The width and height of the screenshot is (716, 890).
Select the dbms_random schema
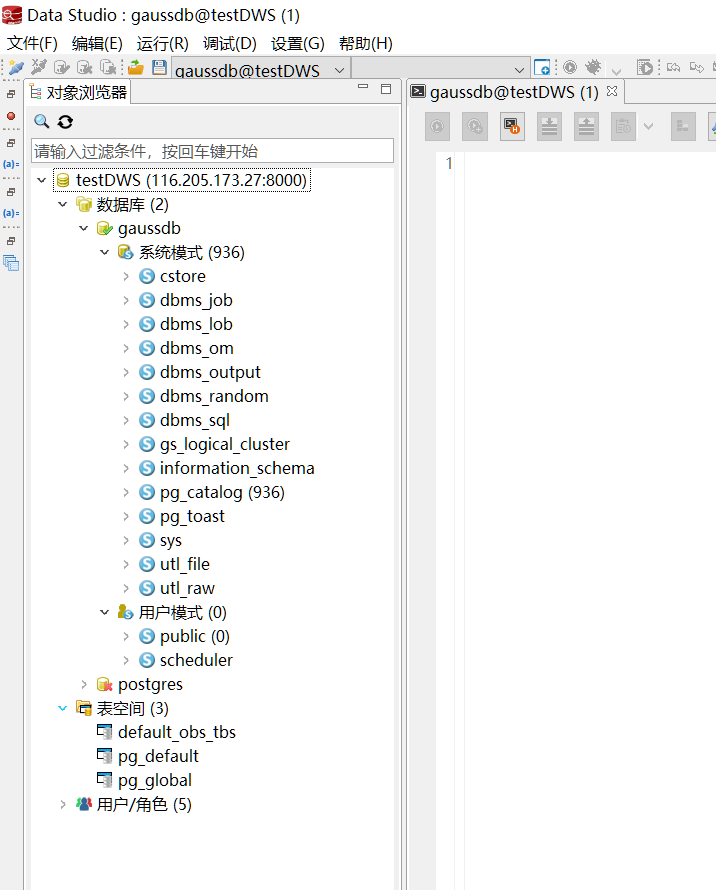pos(214,396)
